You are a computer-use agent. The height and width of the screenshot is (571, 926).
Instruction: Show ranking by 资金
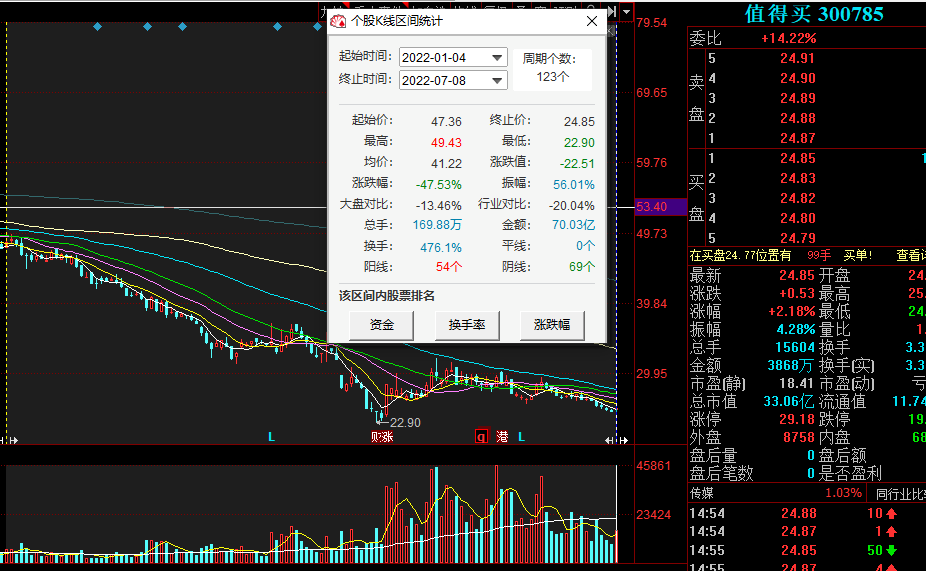[382, 325]
